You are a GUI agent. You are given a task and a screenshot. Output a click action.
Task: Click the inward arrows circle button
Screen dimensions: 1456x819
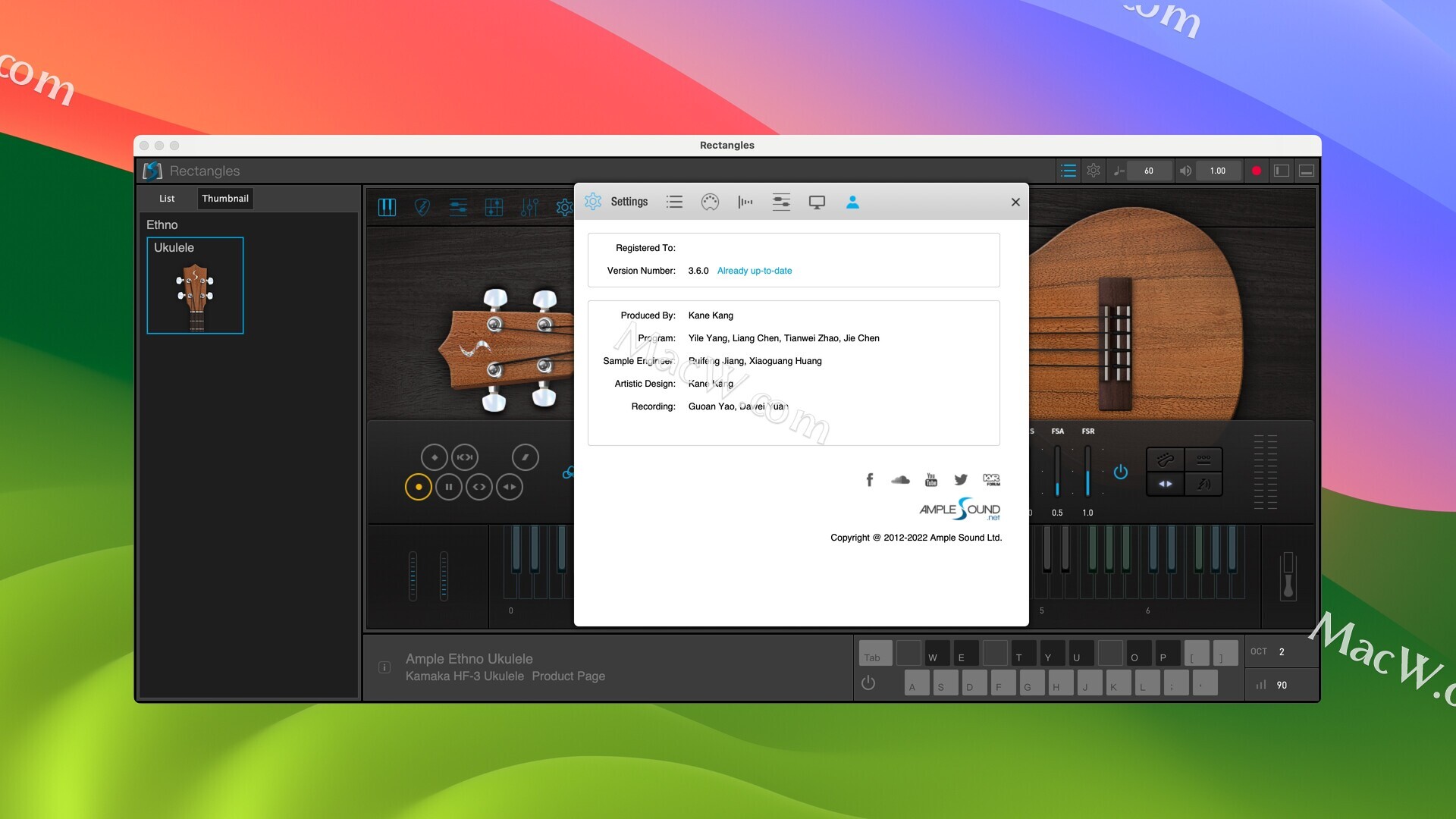tap(465, 457)
